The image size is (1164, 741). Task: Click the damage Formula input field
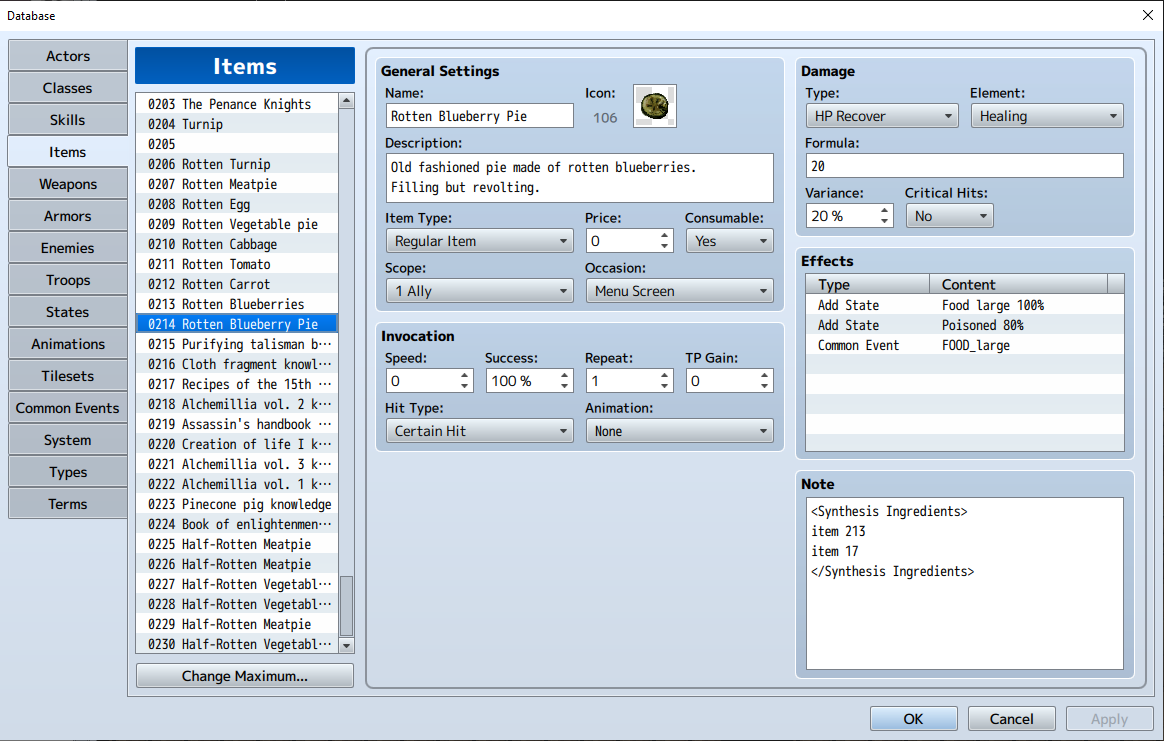964,166
